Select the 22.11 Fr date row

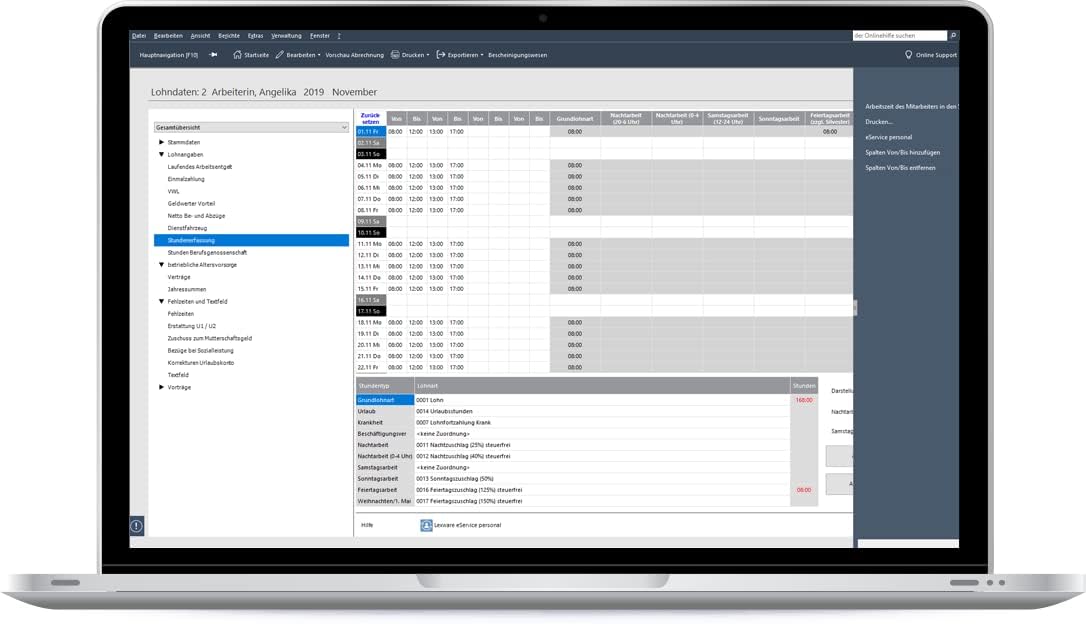[371, 367]
